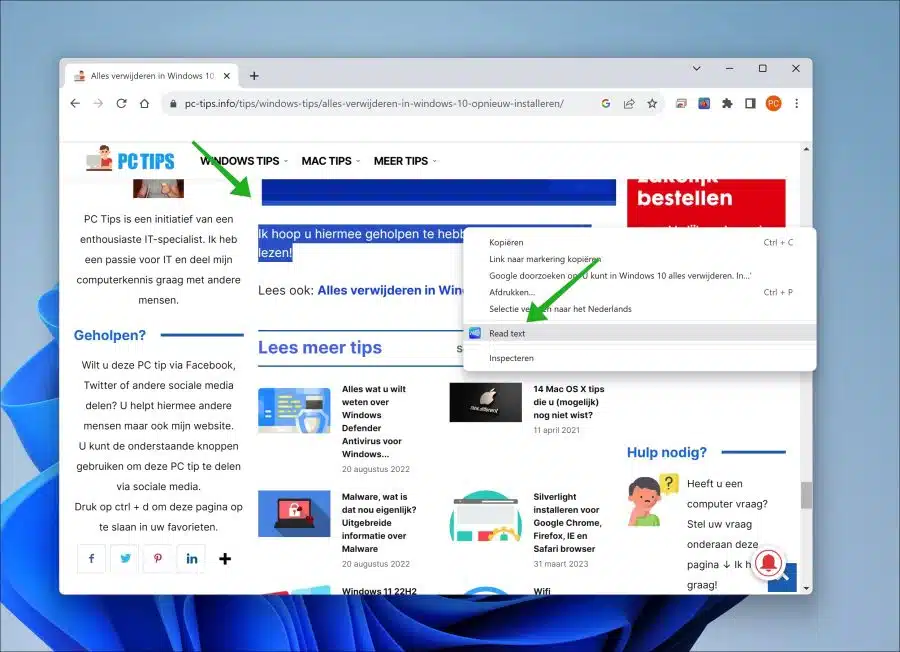900x652 pixels.
Task: Toggle the browser side panel icon
Action: coord(750,103)
